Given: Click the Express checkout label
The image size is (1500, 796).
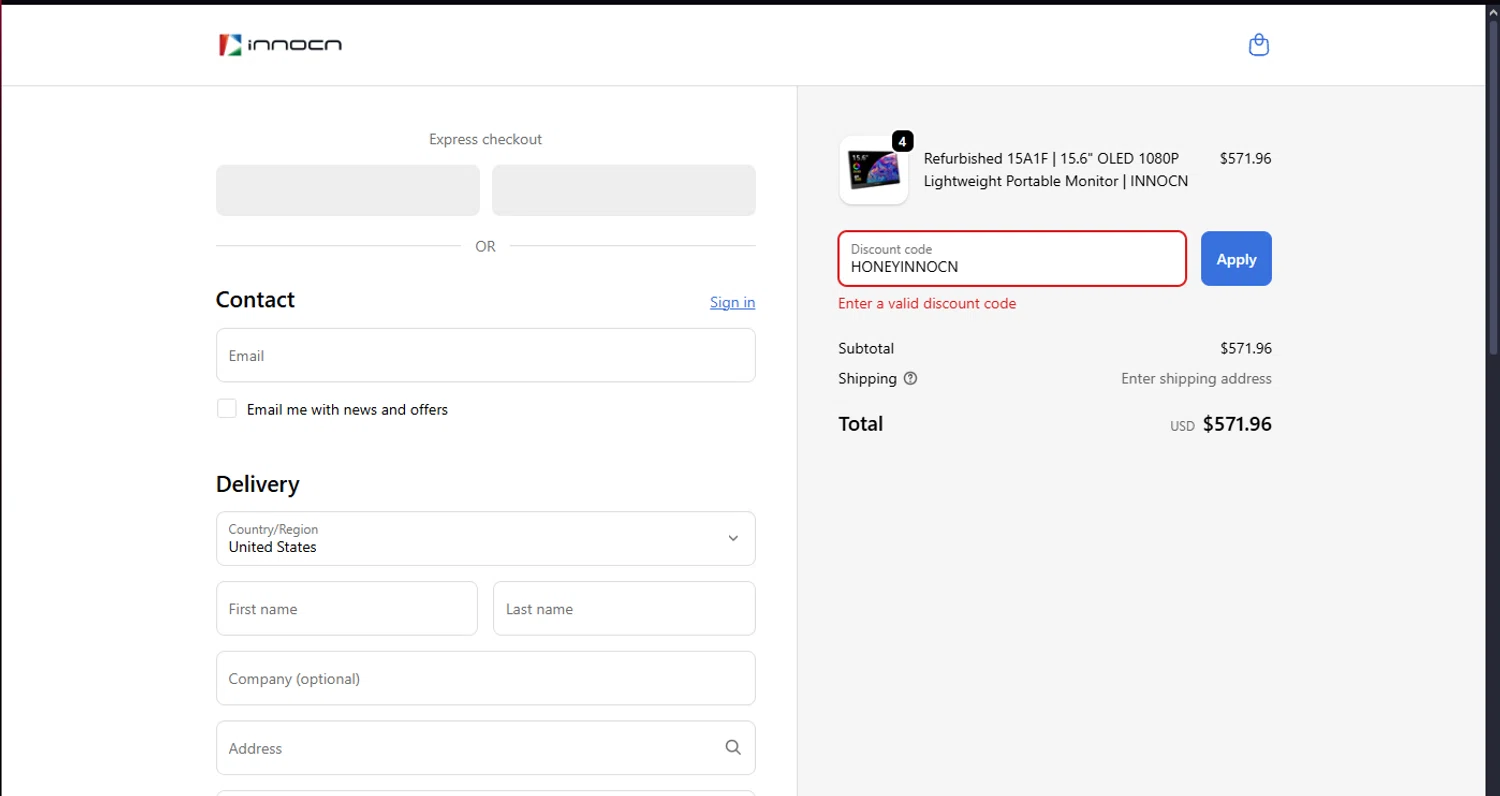Looking at the screenshot, I should pos(485,139).
